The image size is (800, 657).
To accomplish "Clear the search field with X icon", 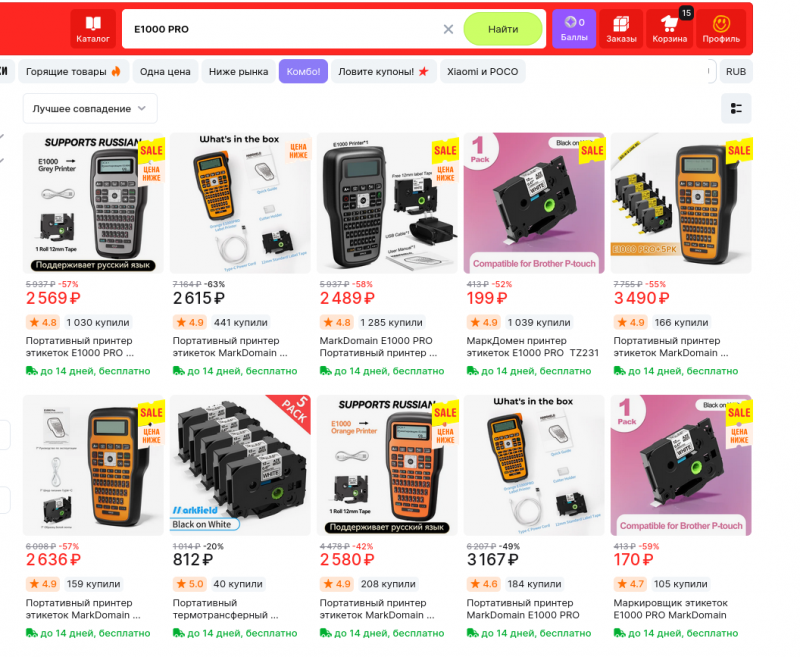I will point(448,30).
